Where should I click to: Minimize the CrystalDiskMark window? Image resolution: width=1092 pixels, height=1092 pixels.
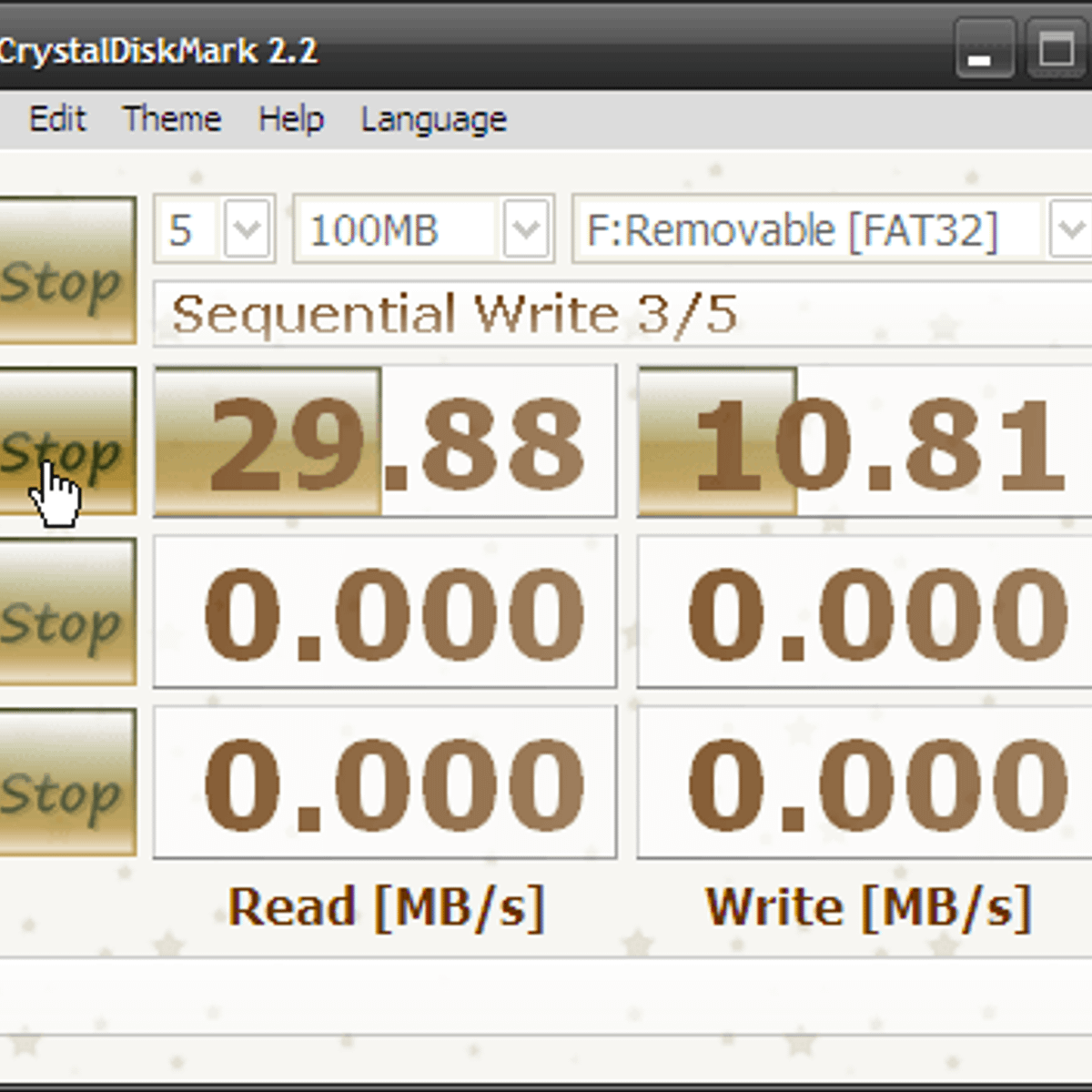click(984, 49)
